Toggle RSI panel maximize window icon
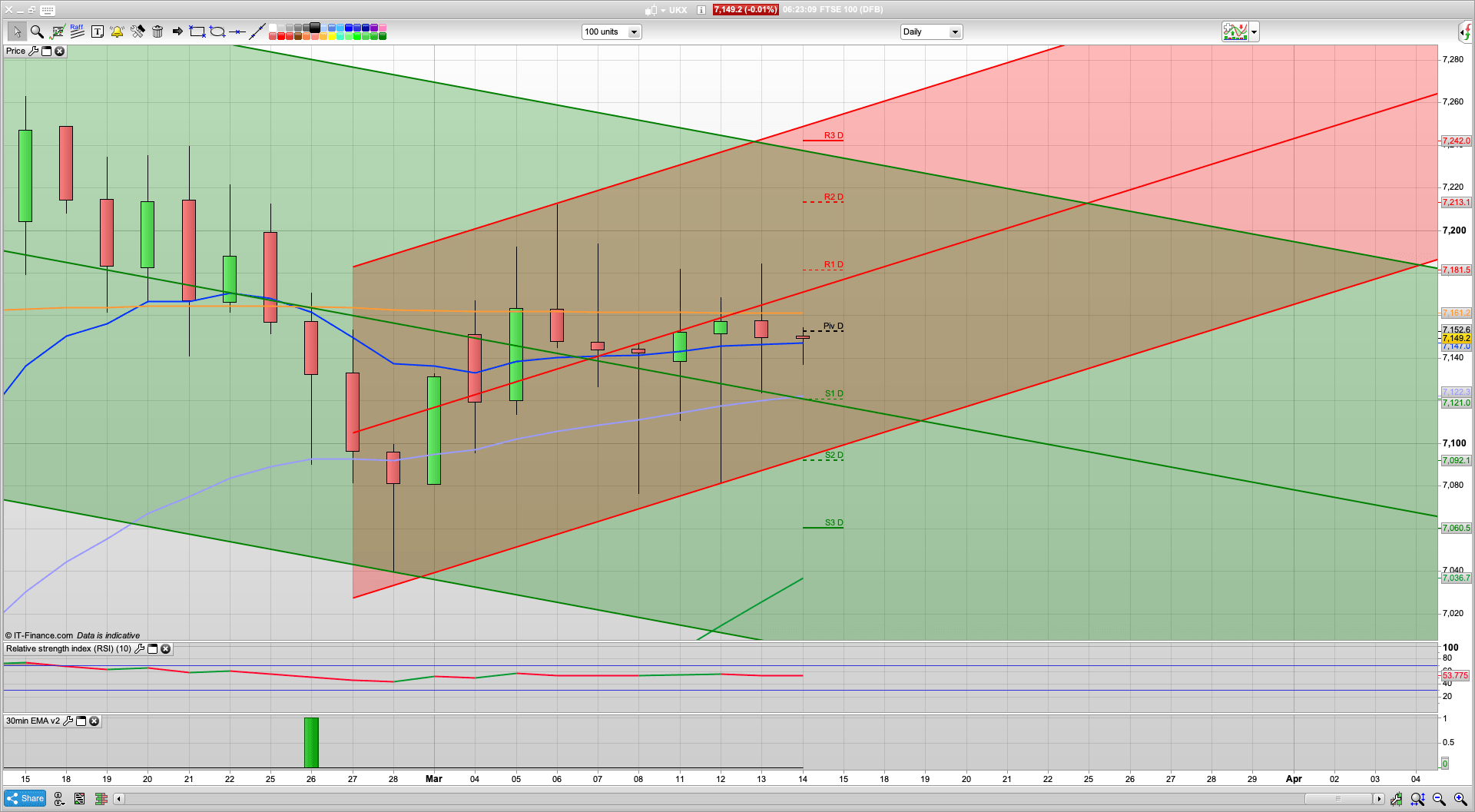This screenshot has height=812, width=1475. [x=152, y=649]
